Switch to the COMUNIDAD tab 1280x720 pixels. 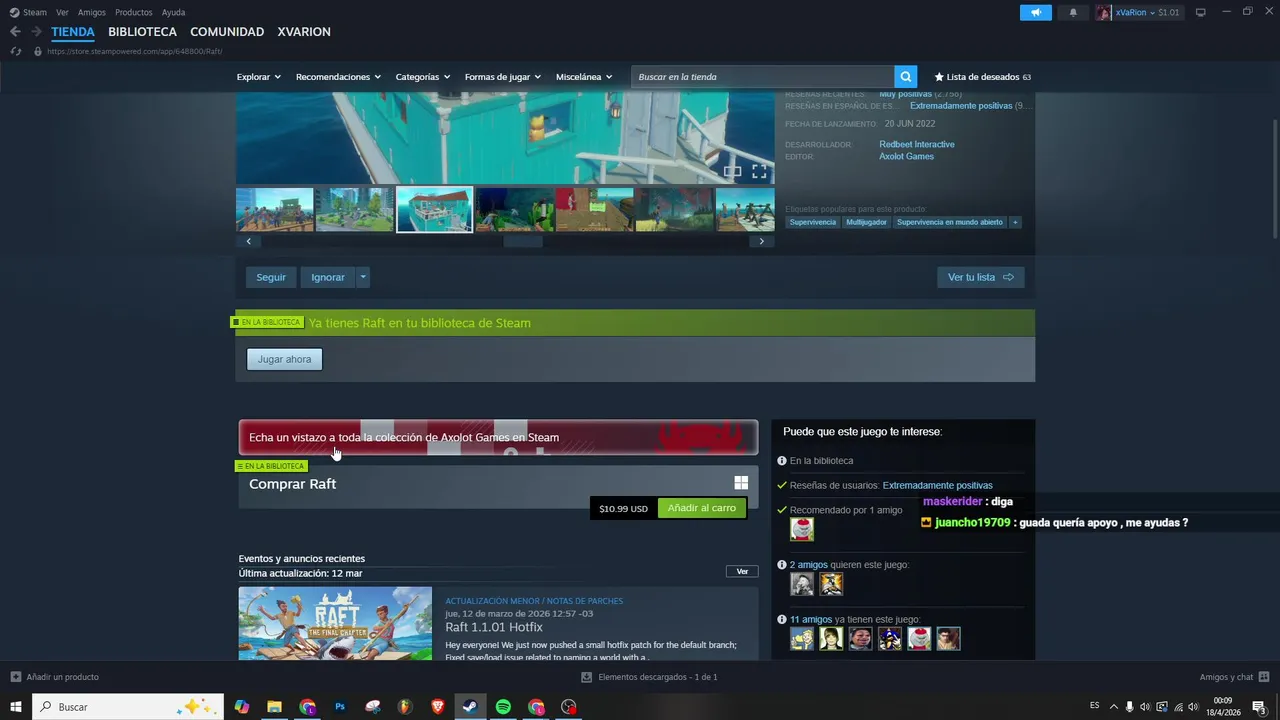click(x=227, y=32)
